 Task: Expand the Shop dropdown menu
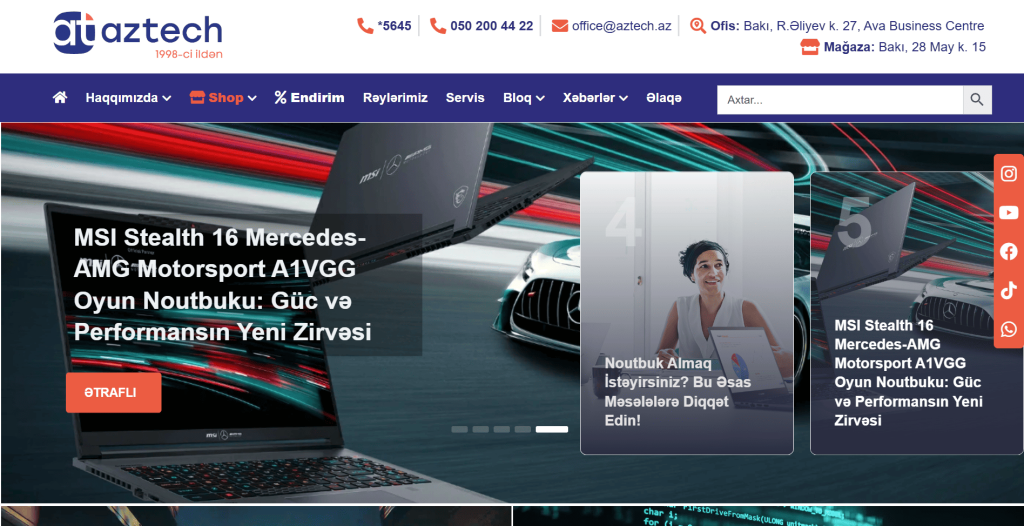(x=223, y=98)
